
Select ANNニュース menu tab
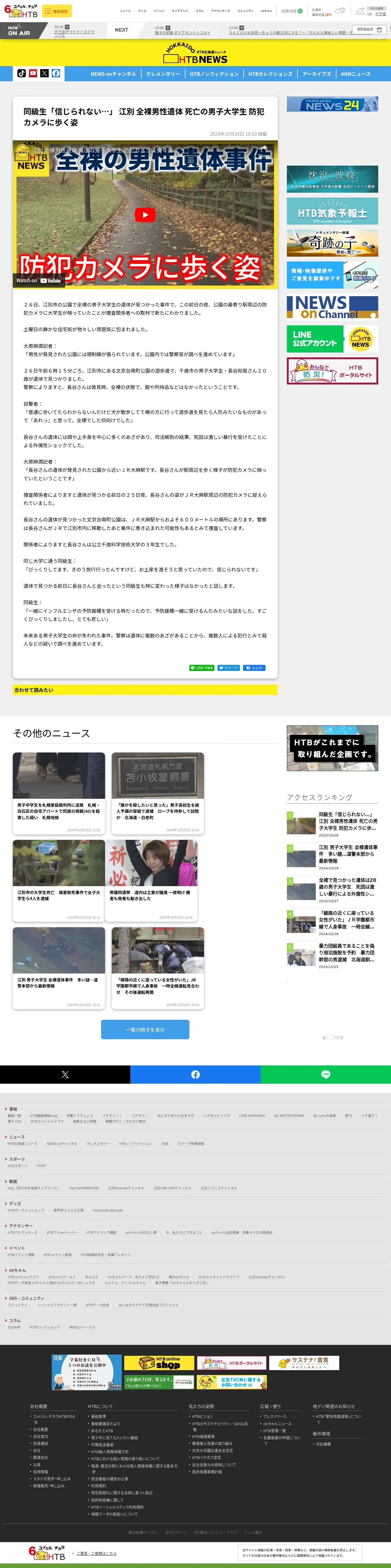tap(356, 74)
